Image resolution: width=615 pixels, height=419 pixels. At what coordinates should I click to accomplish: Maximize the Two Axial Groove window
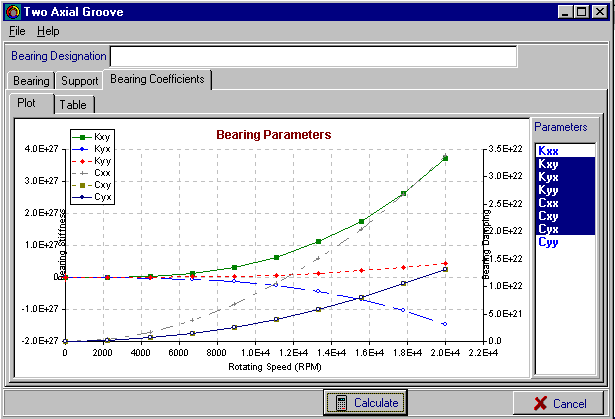tap(580, 11)
